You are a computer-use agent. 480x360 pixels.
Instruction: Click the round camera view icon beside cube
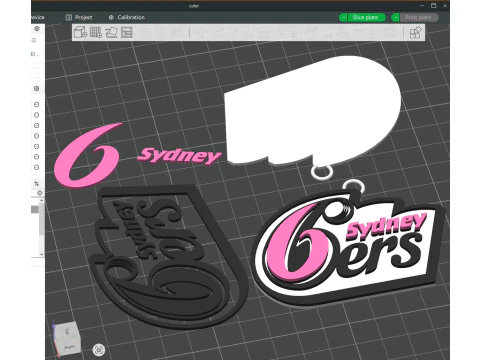[x=99, y=350]
